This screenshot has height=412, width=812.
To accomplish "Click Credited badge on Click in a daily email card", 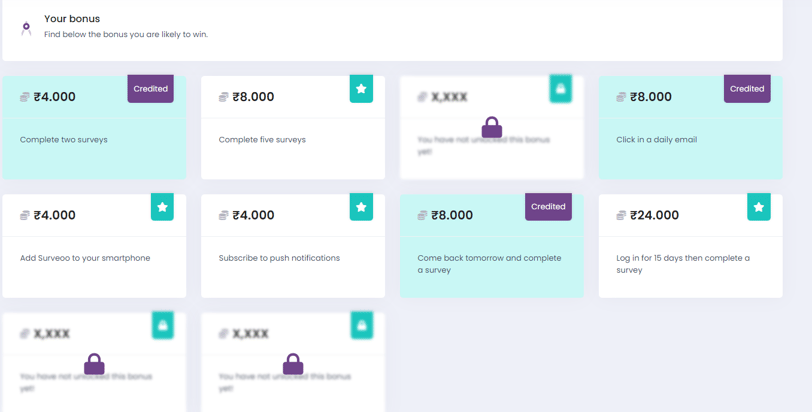I will point(747,89).
